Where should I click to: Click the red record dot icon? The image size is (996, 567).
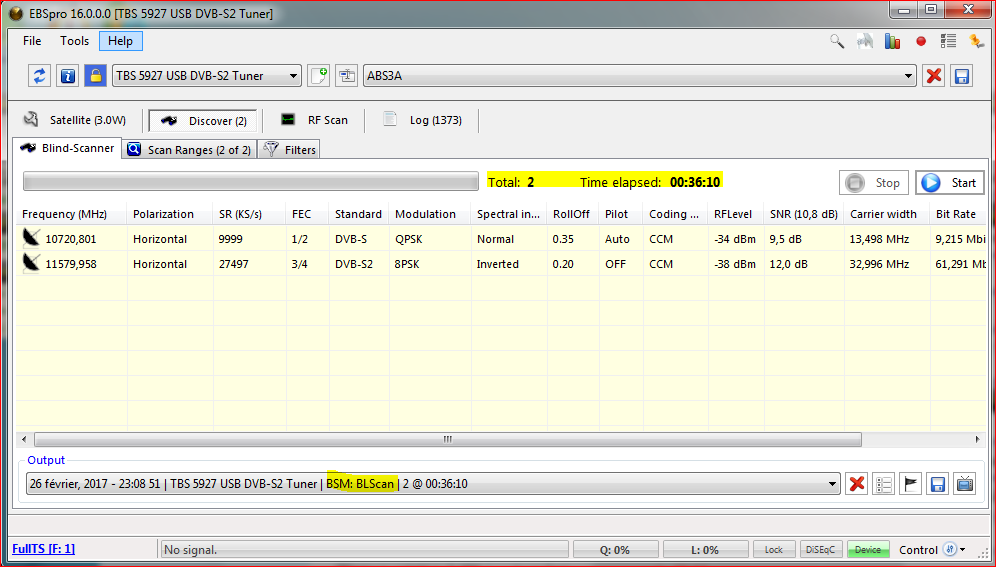(921, 41)
